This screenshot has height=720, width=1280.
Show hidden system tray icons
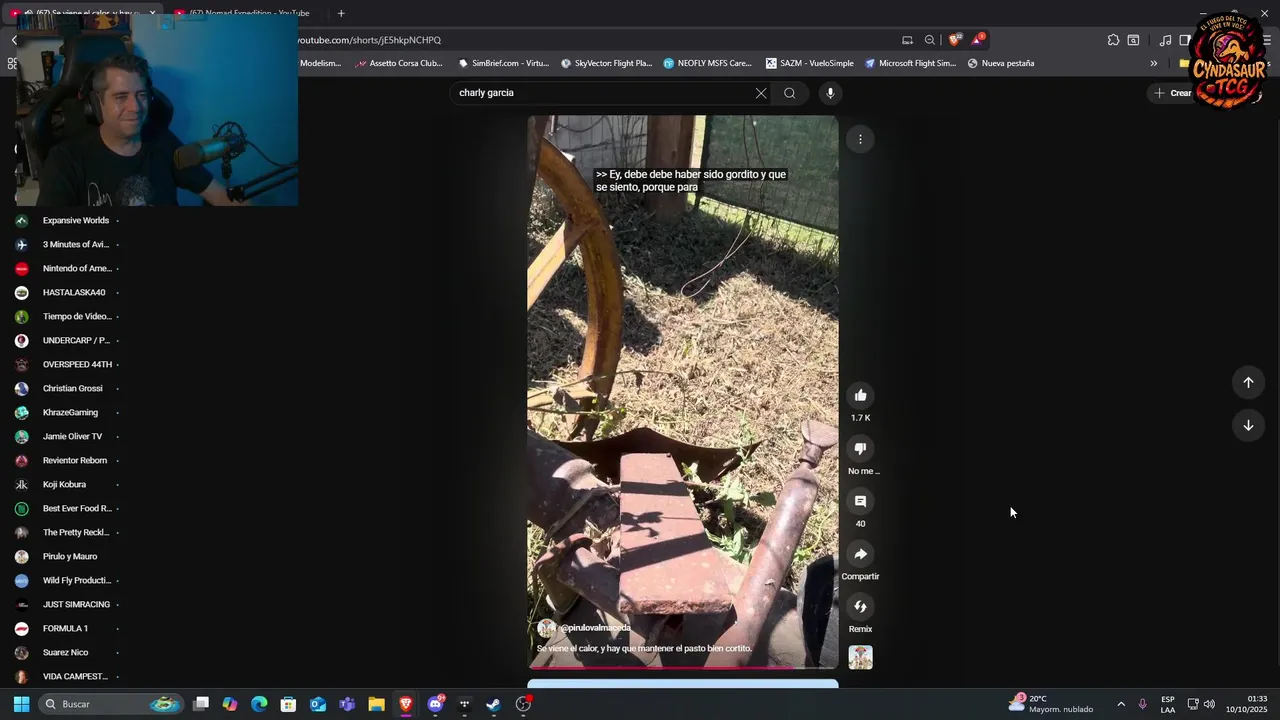point(1120,704)
